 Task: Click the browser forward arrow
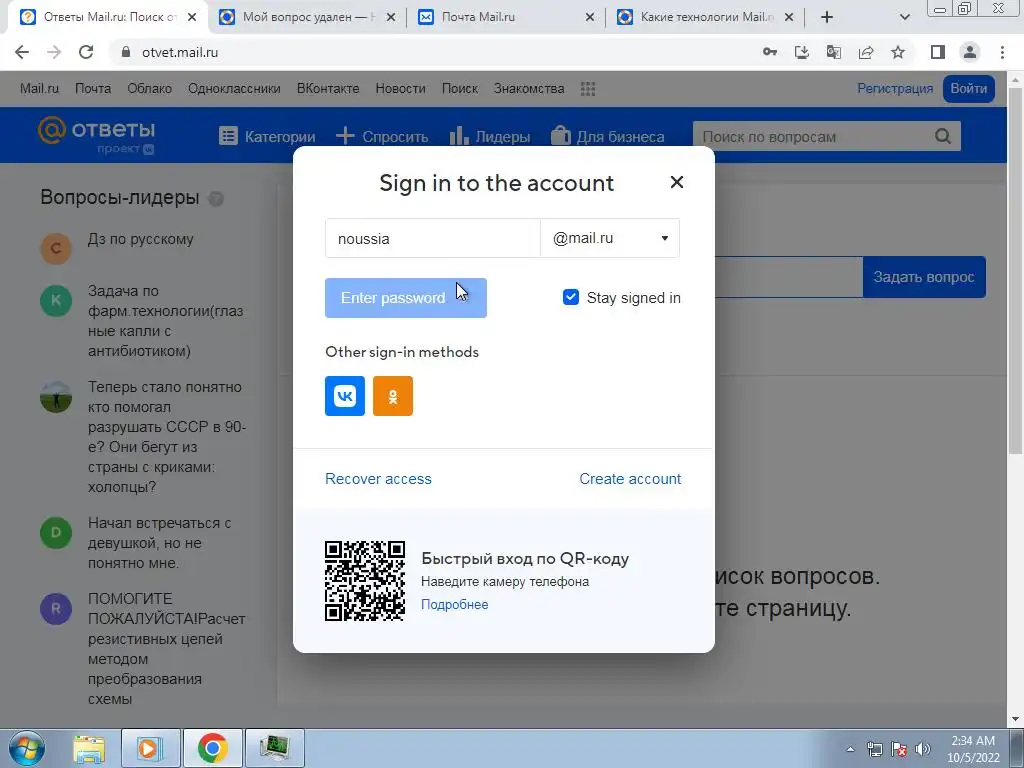54,52
